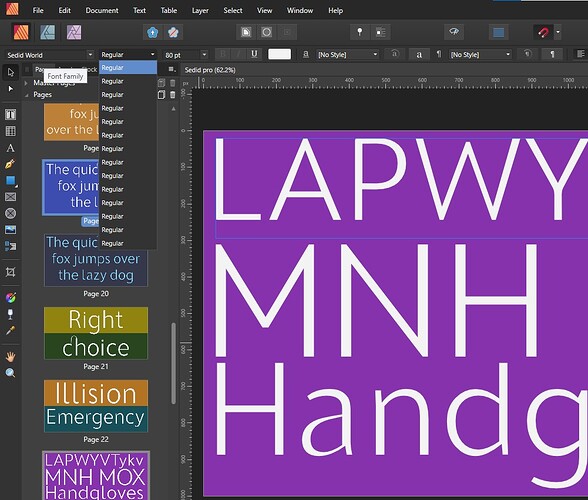Image resolution: width=588 pixels, height=500 pixels.
Task: Select the Artistic Text tool
Action: tap(10, 148)
